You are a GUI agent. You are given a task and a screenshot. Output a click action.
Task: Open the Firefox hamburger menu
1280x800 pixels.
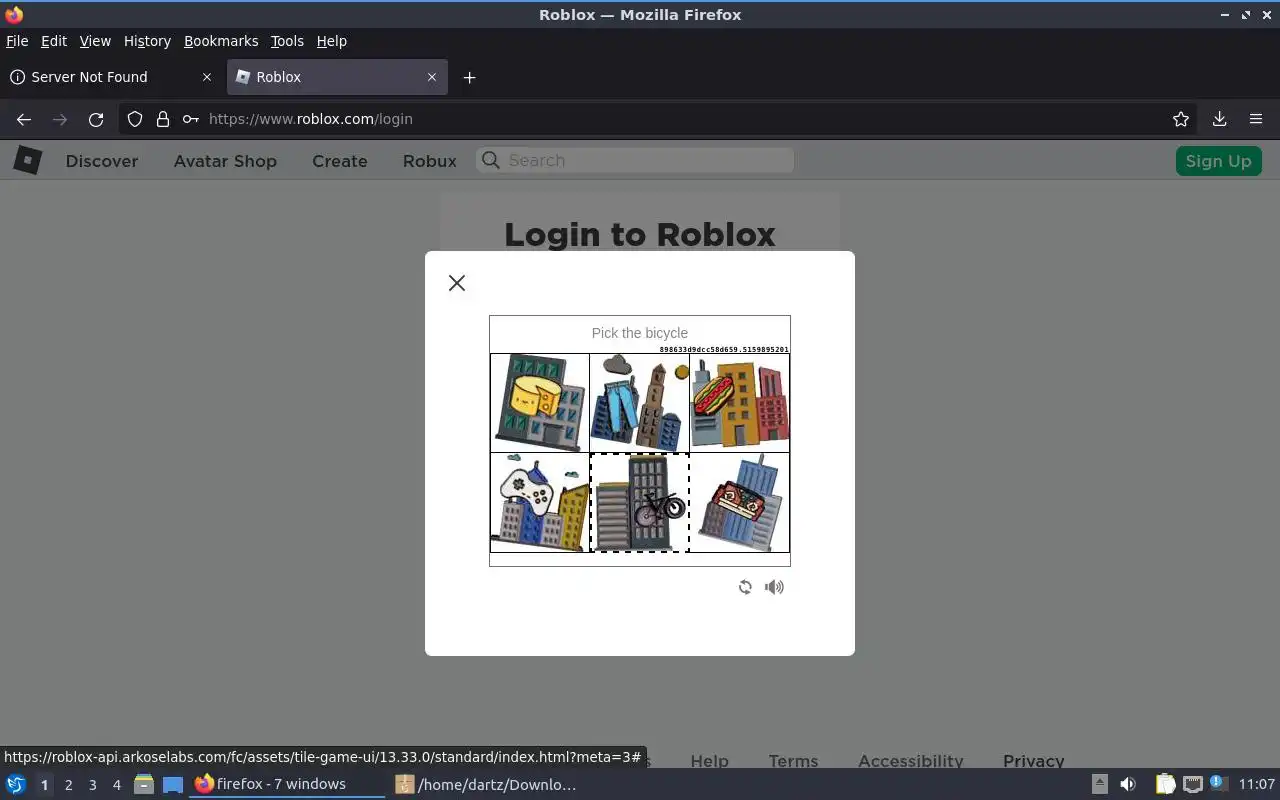[1256, 119]
